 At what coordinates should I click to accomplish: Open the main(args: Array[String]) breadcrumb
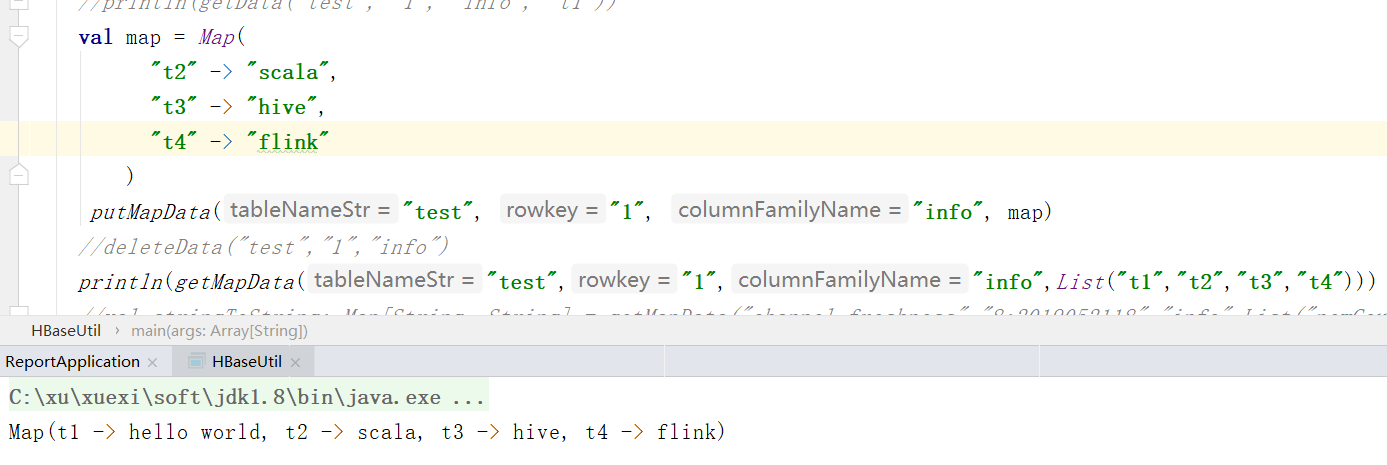click(219, 330)
